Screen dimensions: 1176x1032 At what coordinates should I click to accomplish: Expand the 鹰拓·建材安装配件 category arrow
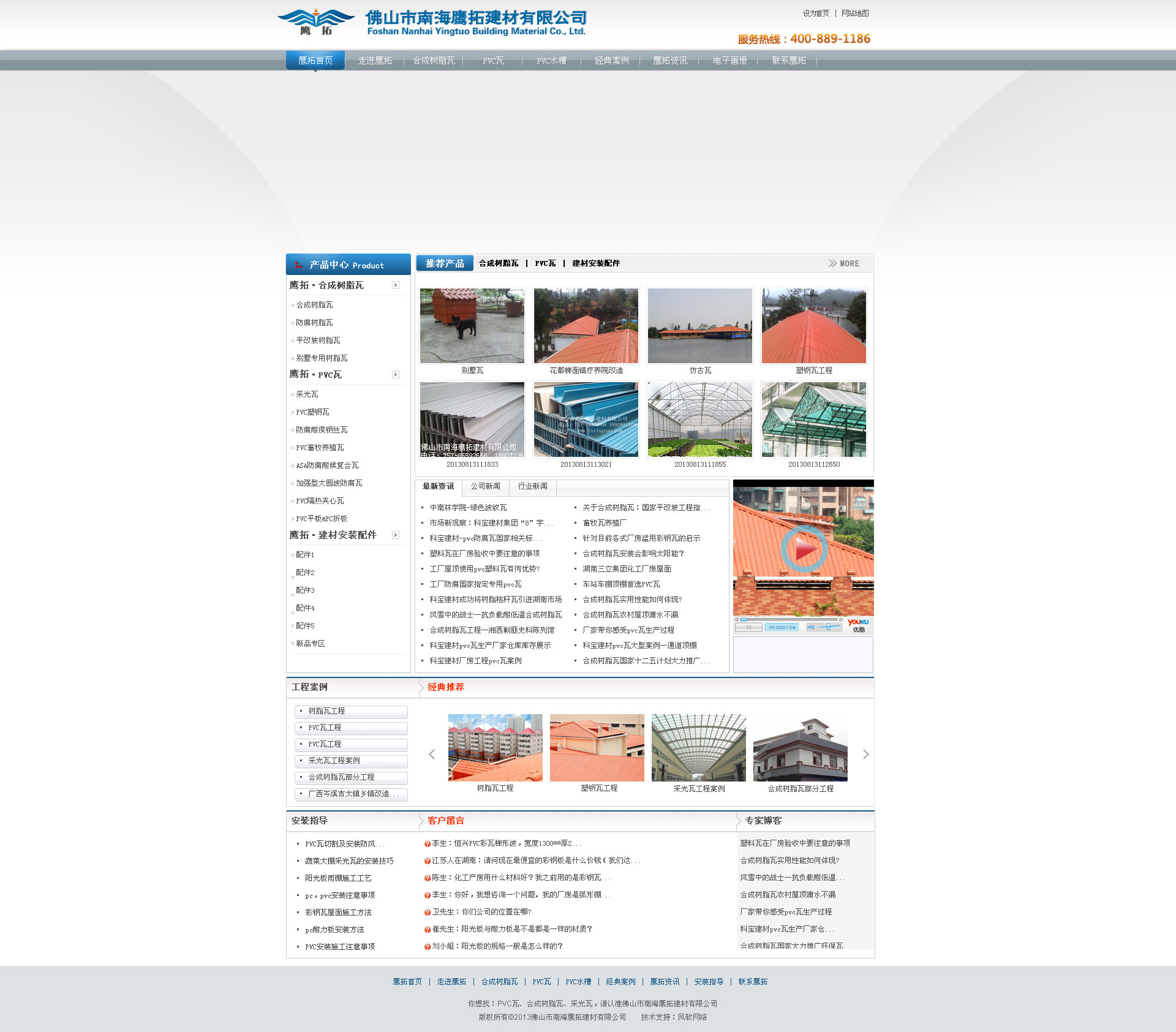[396, 535]
